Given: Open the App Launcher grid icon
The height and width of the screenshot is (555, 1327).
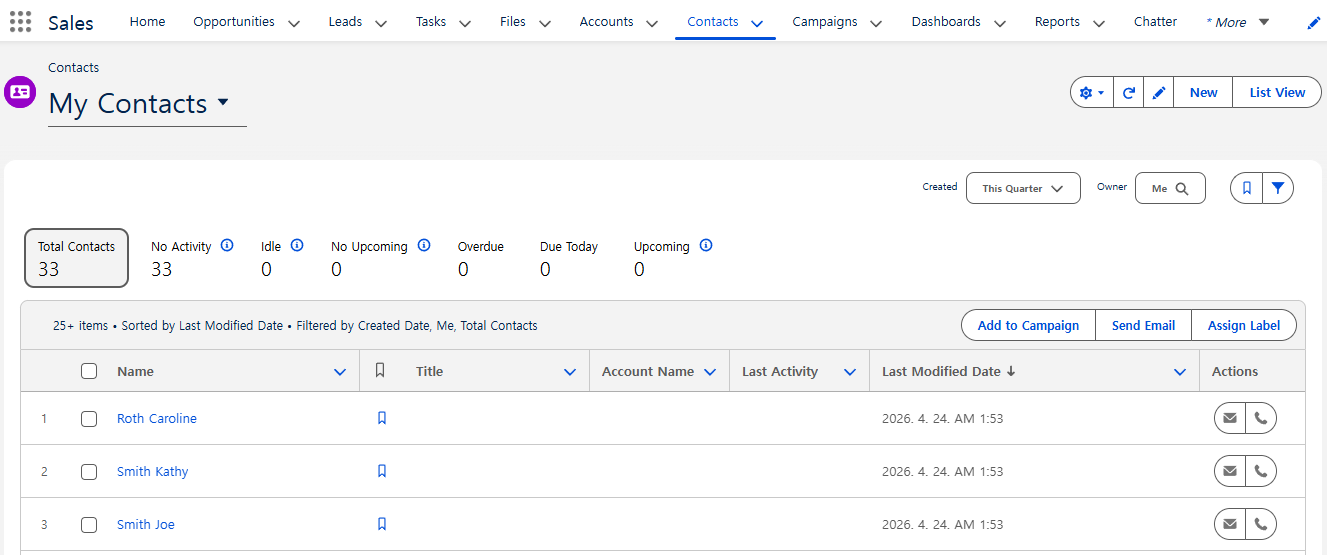Looking at the screenshot, I should [20, 22].
